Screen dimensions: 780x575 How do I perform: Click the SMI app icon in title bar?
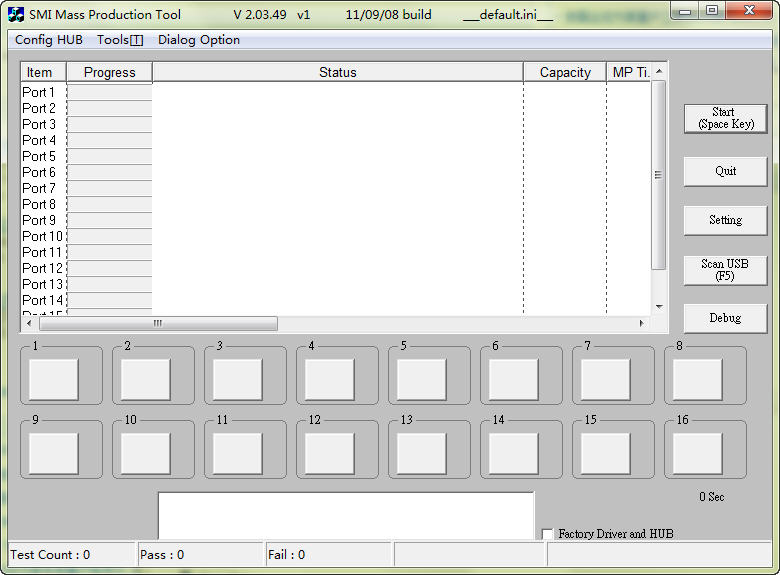(16, 14)
